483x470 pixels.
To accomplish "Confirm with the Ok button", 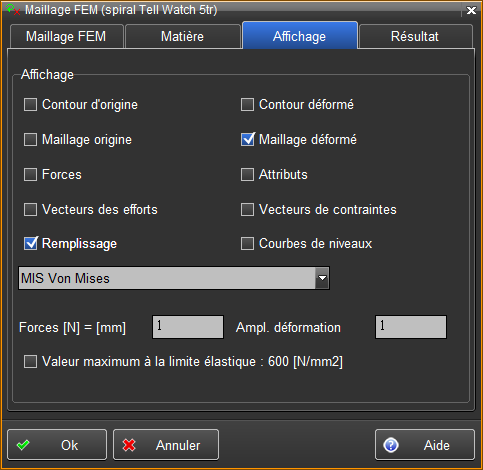I will (57, 445).
